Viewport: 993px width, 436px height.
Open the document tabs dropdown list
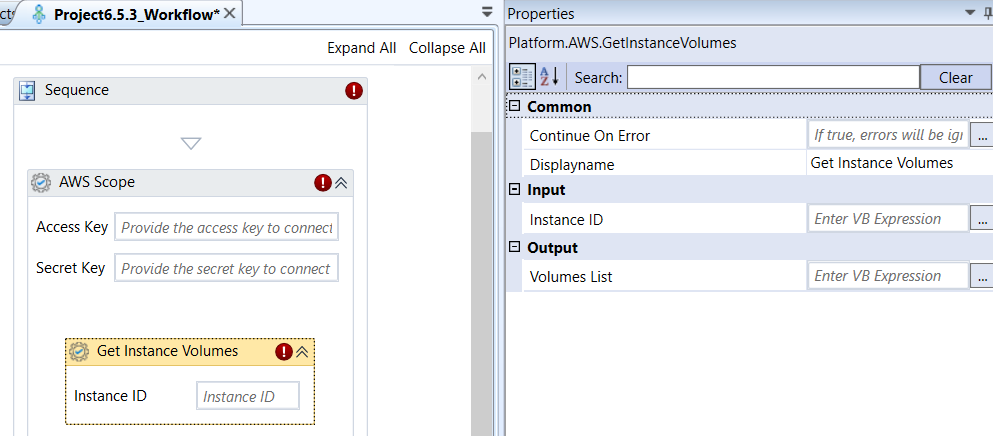click(x=487, y=12)
